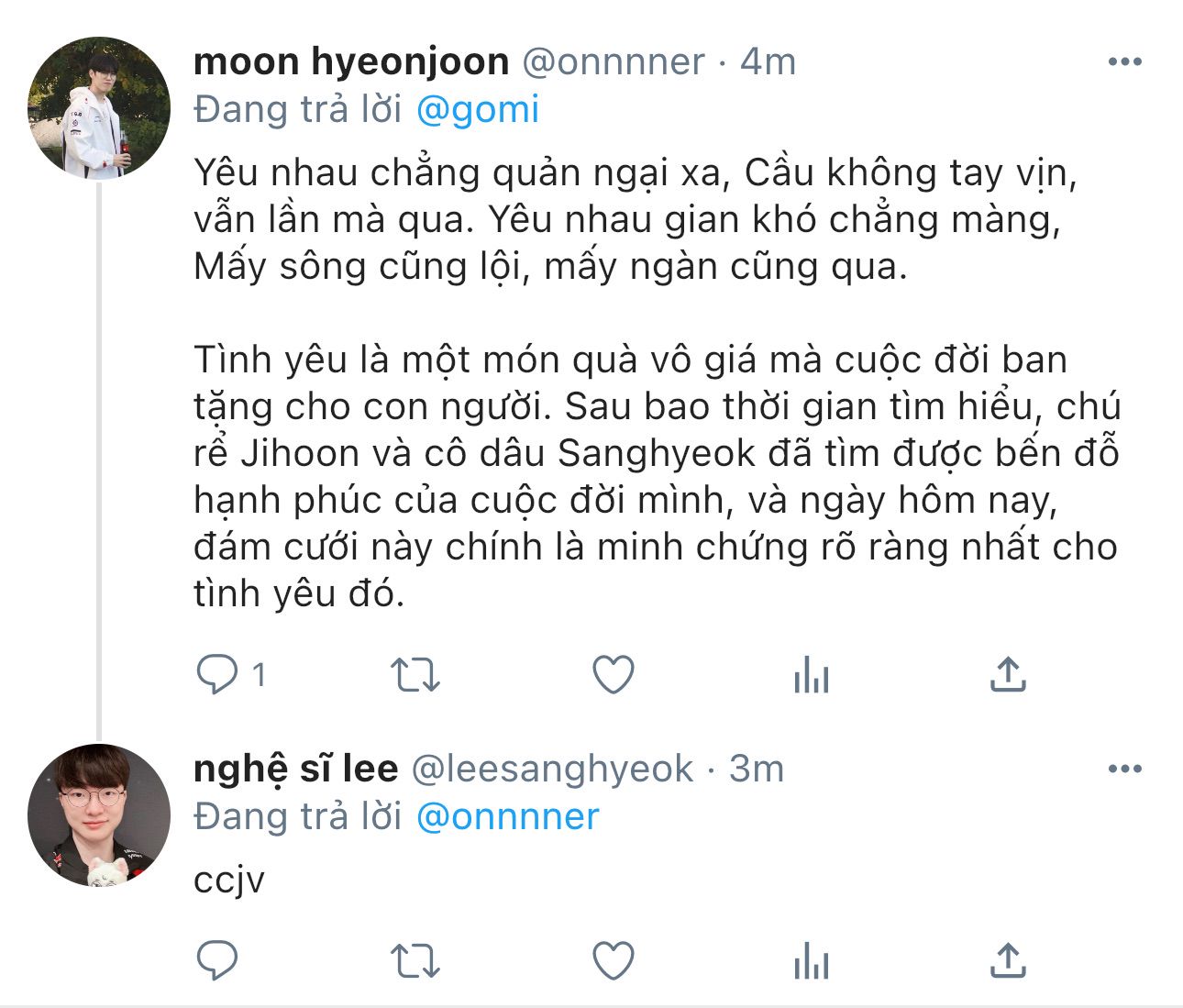Open the @gomi mention link
The height and width of the screenshot is (1008, 1183).
(x=477, y=109)
